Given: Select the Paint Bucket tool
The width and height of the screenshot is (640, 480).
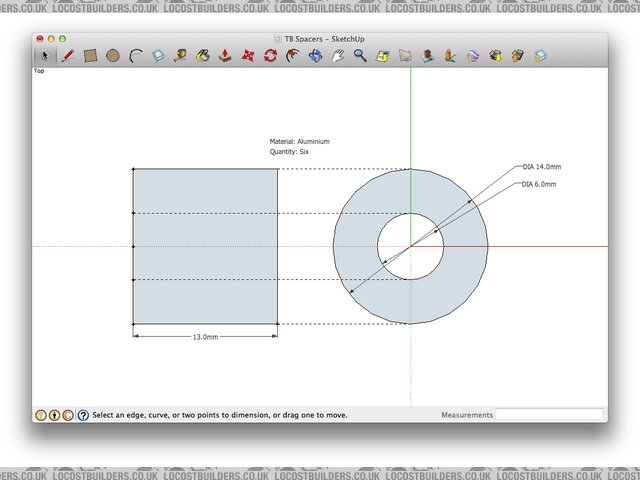Looking at the screenshot, I should coord(203,56).
